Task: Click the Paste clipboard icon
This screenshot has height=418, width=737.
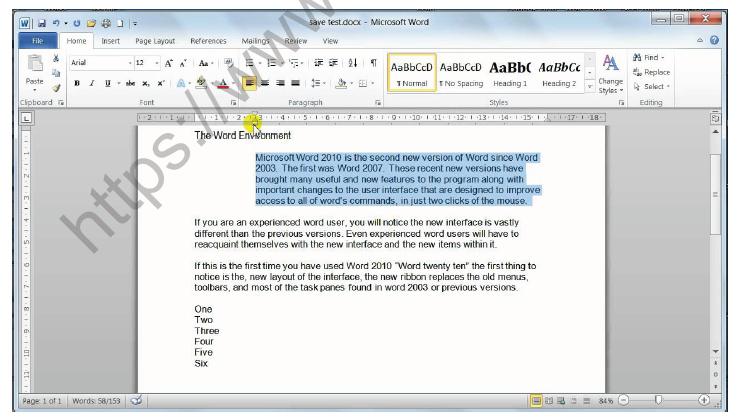Action: pos(35,63)
